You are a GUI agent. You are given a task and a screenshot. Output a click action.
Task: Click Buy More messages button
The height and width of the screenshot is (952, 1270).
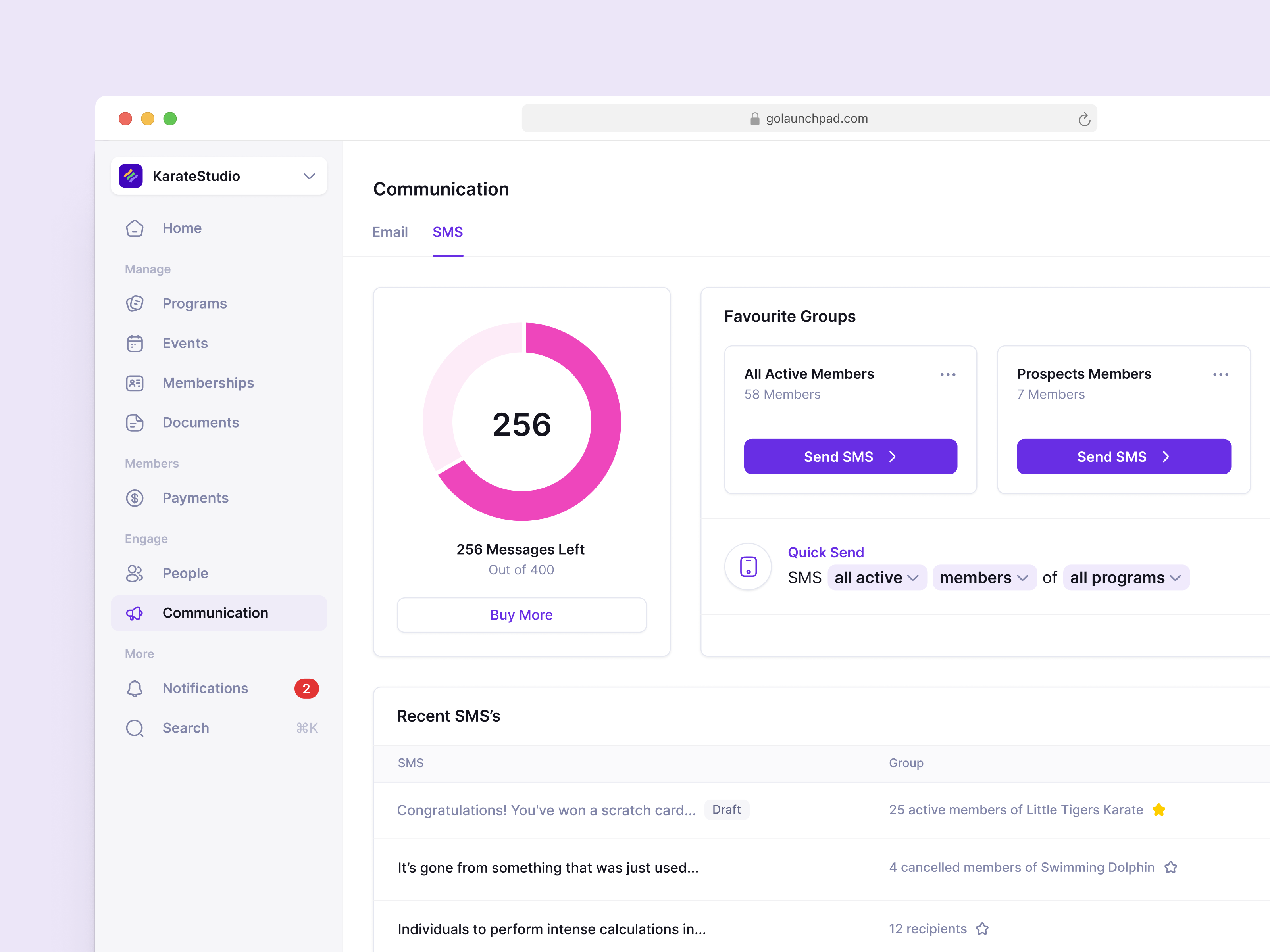521,614
